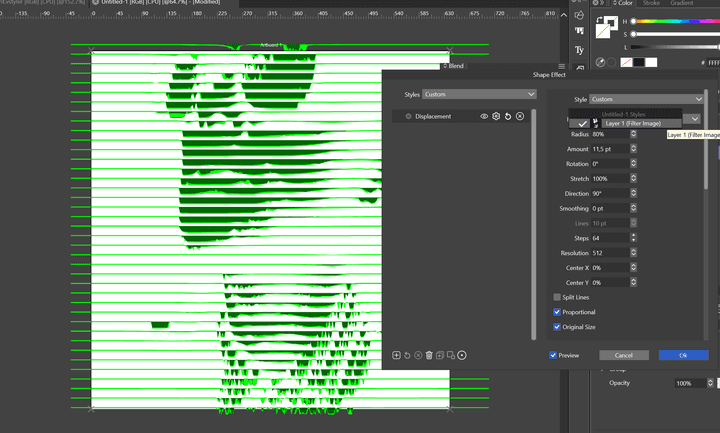The width and height of the screenshot is (720, 433).
Task: Click the circle icon left of Displacement
Action: [x=408, y=117]
